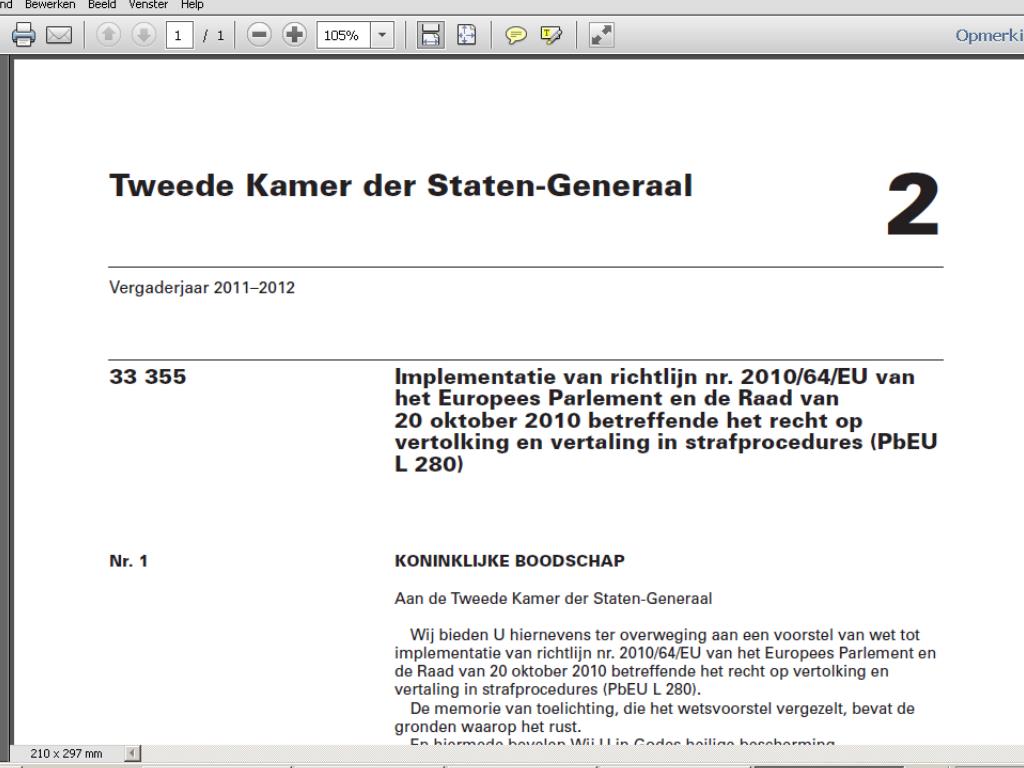Image resolution: width=1024 pixels, height=768 pixels.
Task: Click the label Nr. 1
Action: point(129,561)
